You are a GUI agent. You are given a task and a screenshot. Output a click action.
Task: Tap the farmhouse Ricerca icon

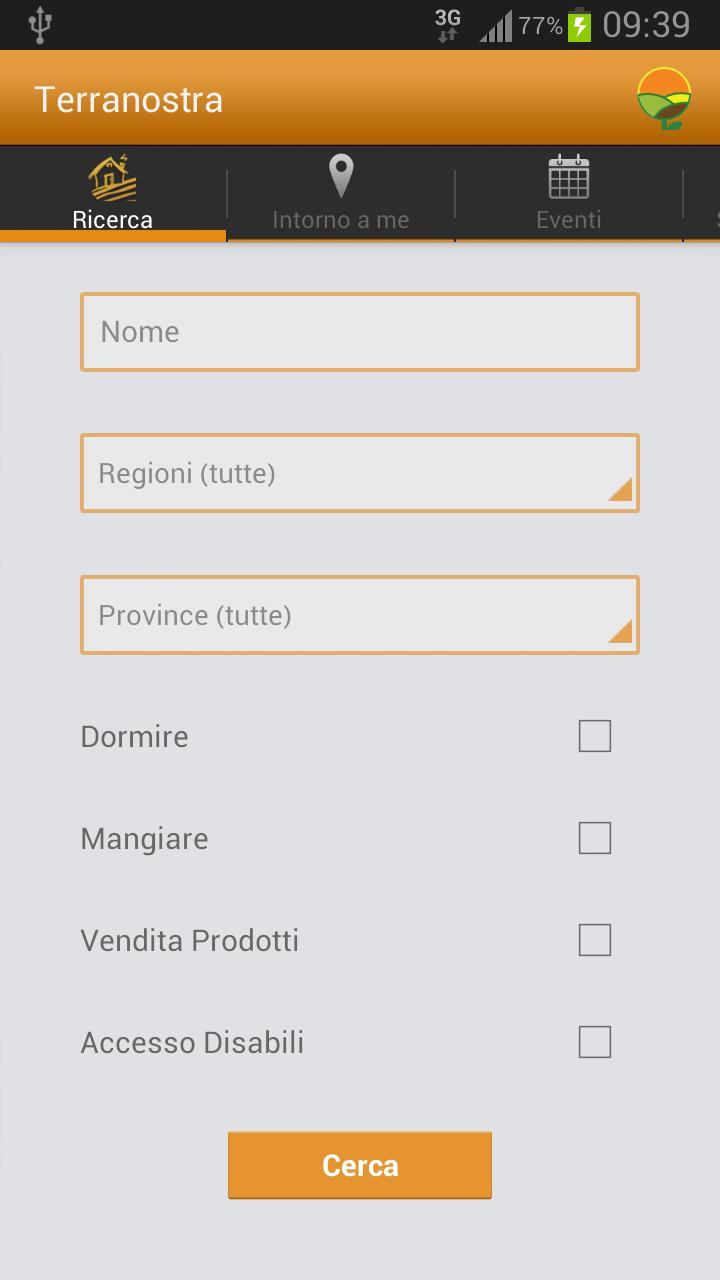(112, 178)
